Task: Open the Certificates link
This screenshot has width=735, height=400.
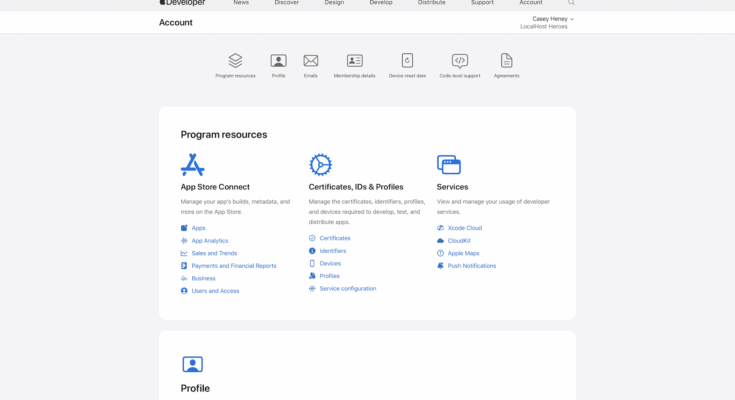Action: point(335,238)
